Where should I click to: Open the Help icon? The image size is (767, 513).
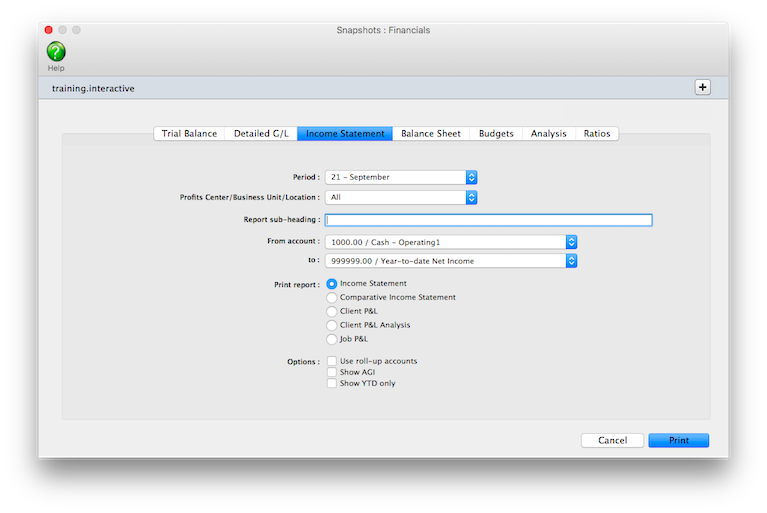[56, 52]
